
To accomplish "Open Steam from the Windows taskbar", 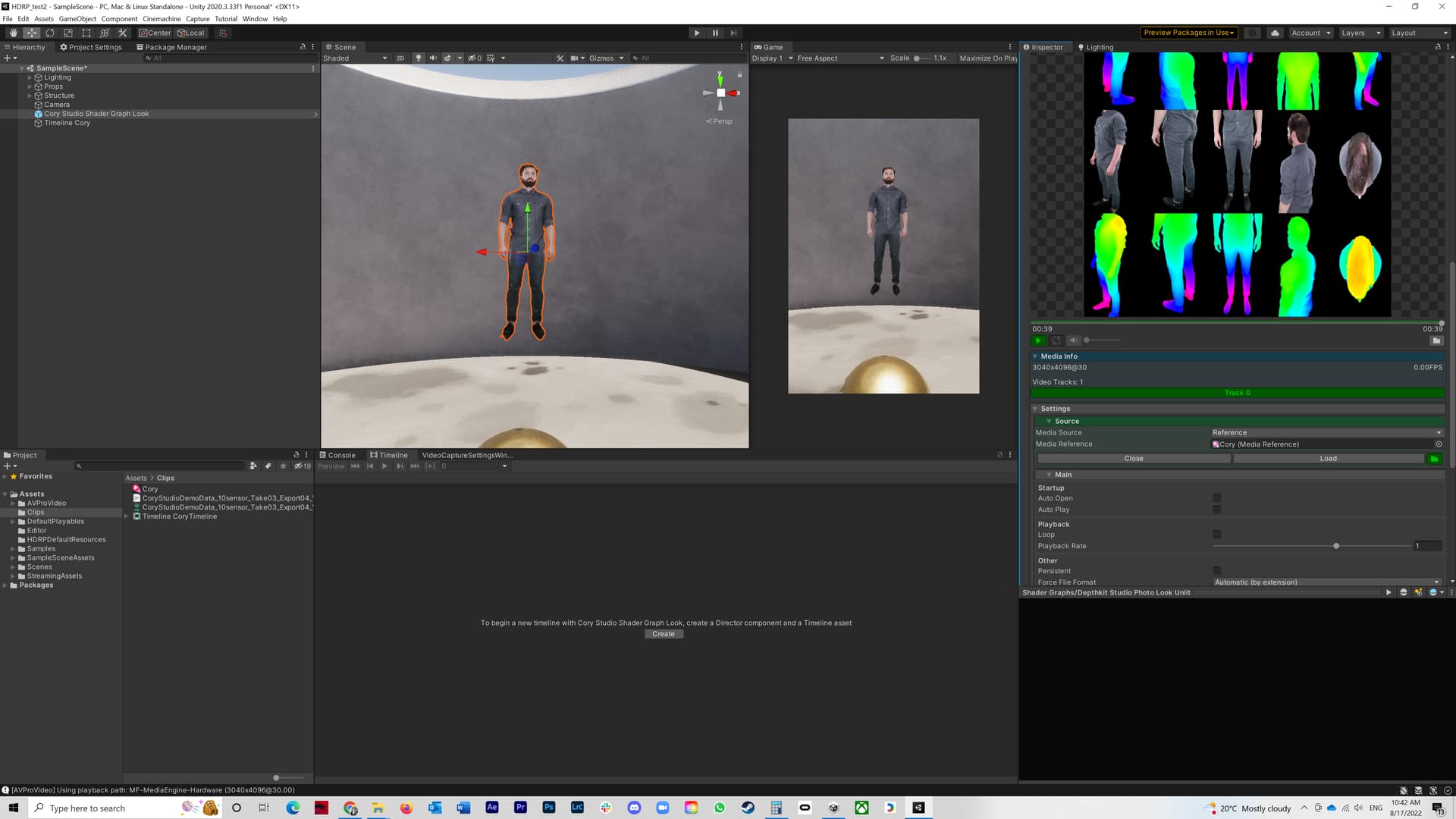I will tap(748, 808).
